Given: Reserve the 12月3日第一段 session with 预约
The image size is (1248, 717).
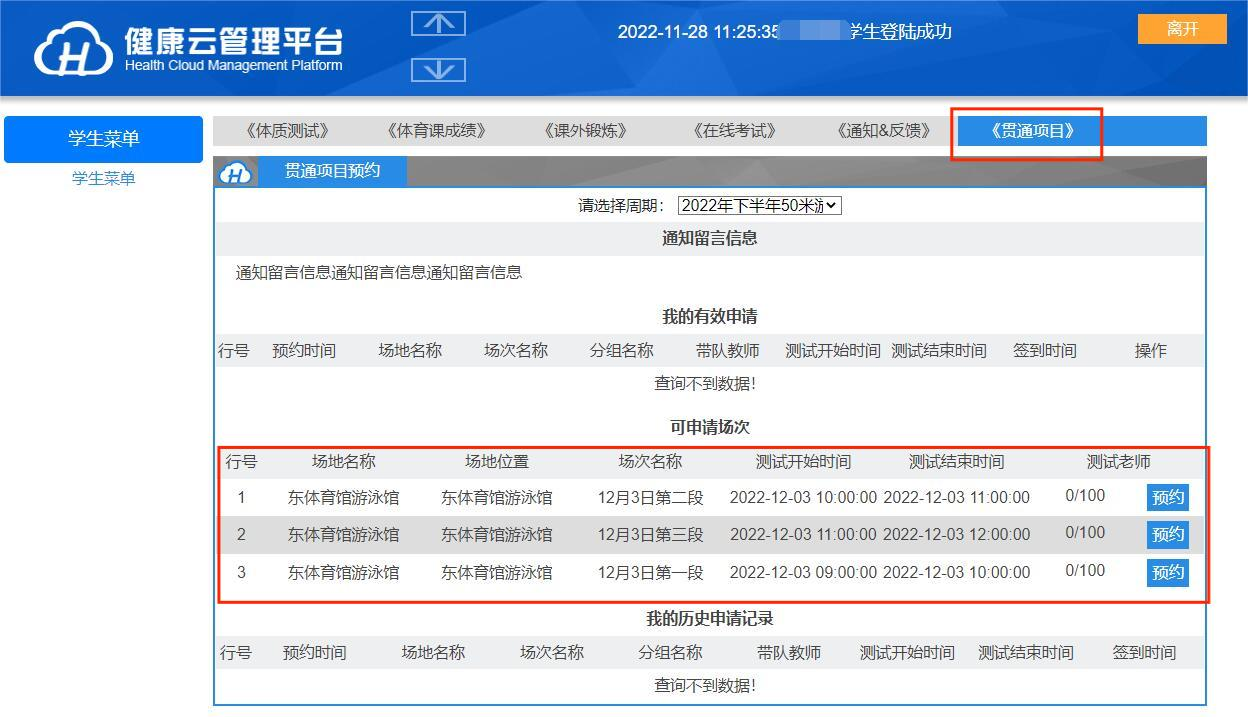Looking at the screenshot, I should pyautogui.click(x=1168, y=573).
